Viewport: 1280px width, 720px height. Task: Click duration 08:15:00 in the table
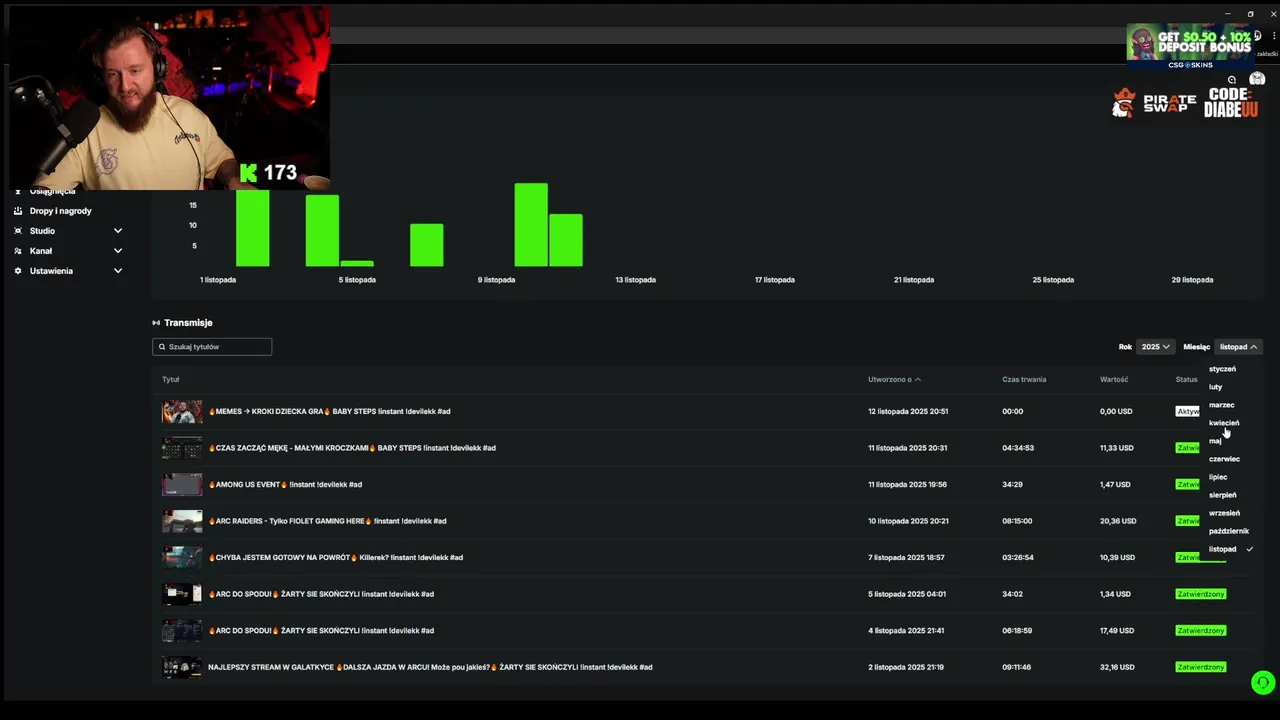coord(1018,521)
